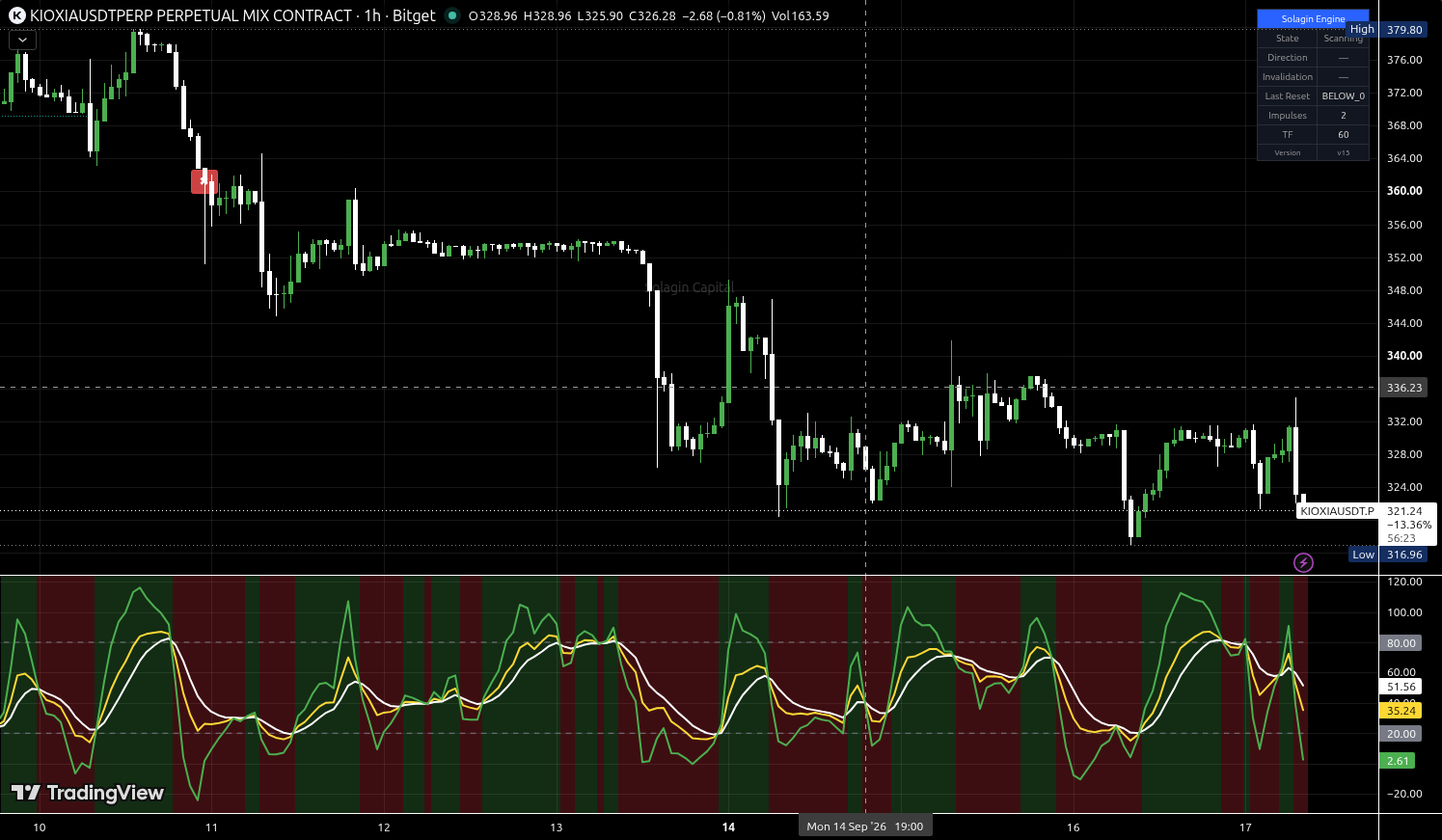The width and height of the screenshot is (1442, 840).
Task: Click the green market status dot
Action: point(451,15)
